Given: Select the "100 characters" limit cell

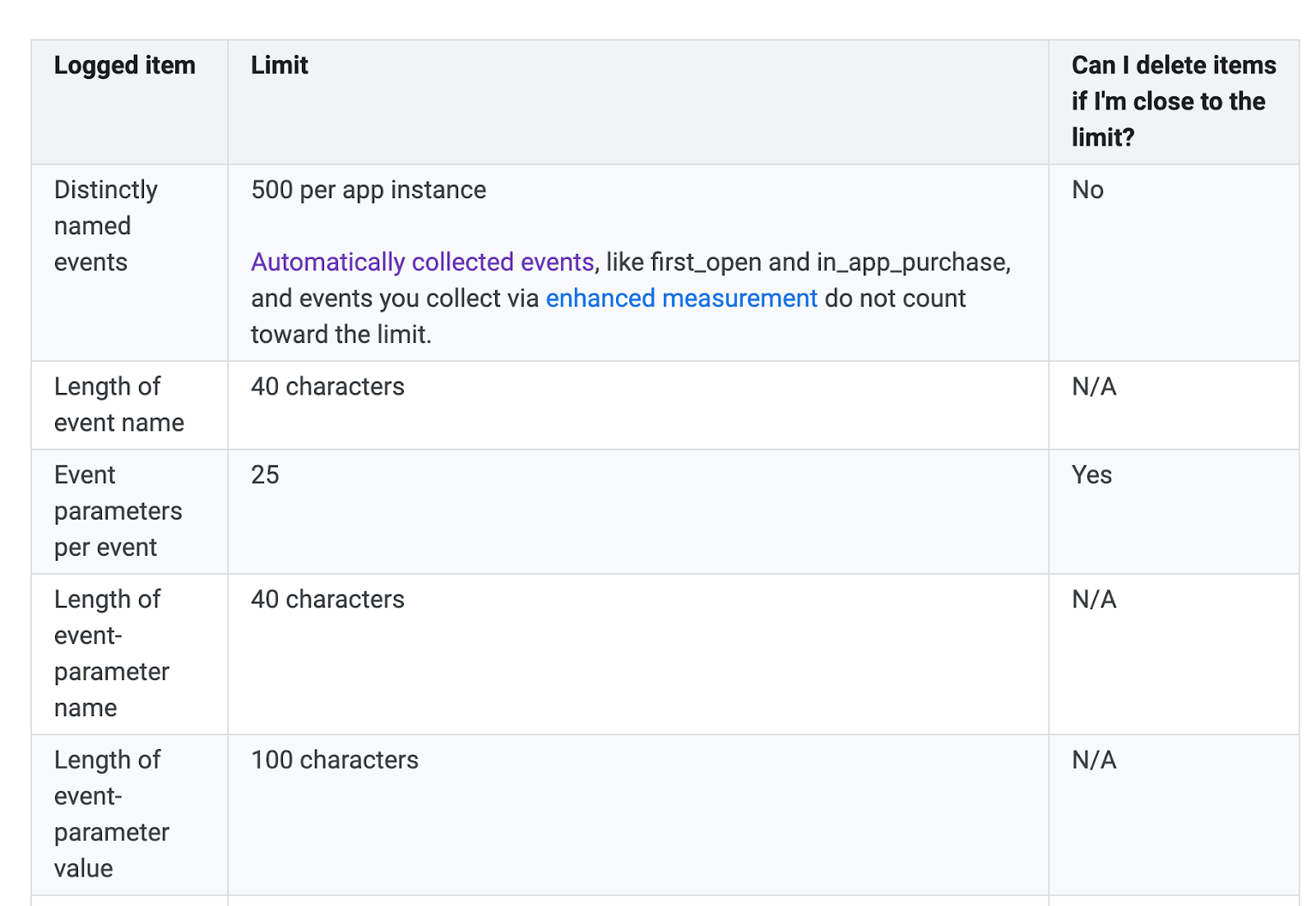Looking at the screenshot, I should pyautogui.click(x=335, y=760).
